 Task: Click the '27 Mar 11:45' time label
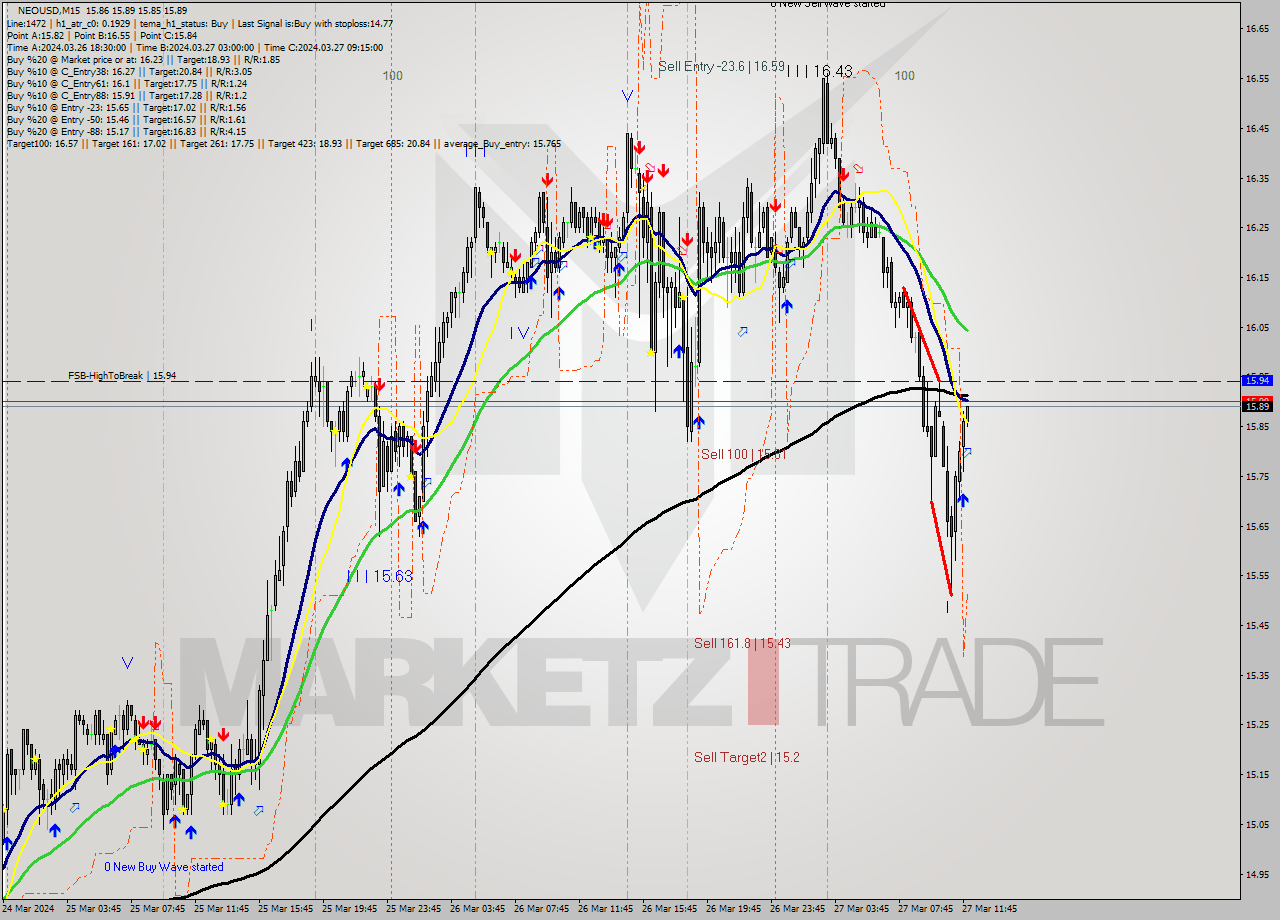989,909
